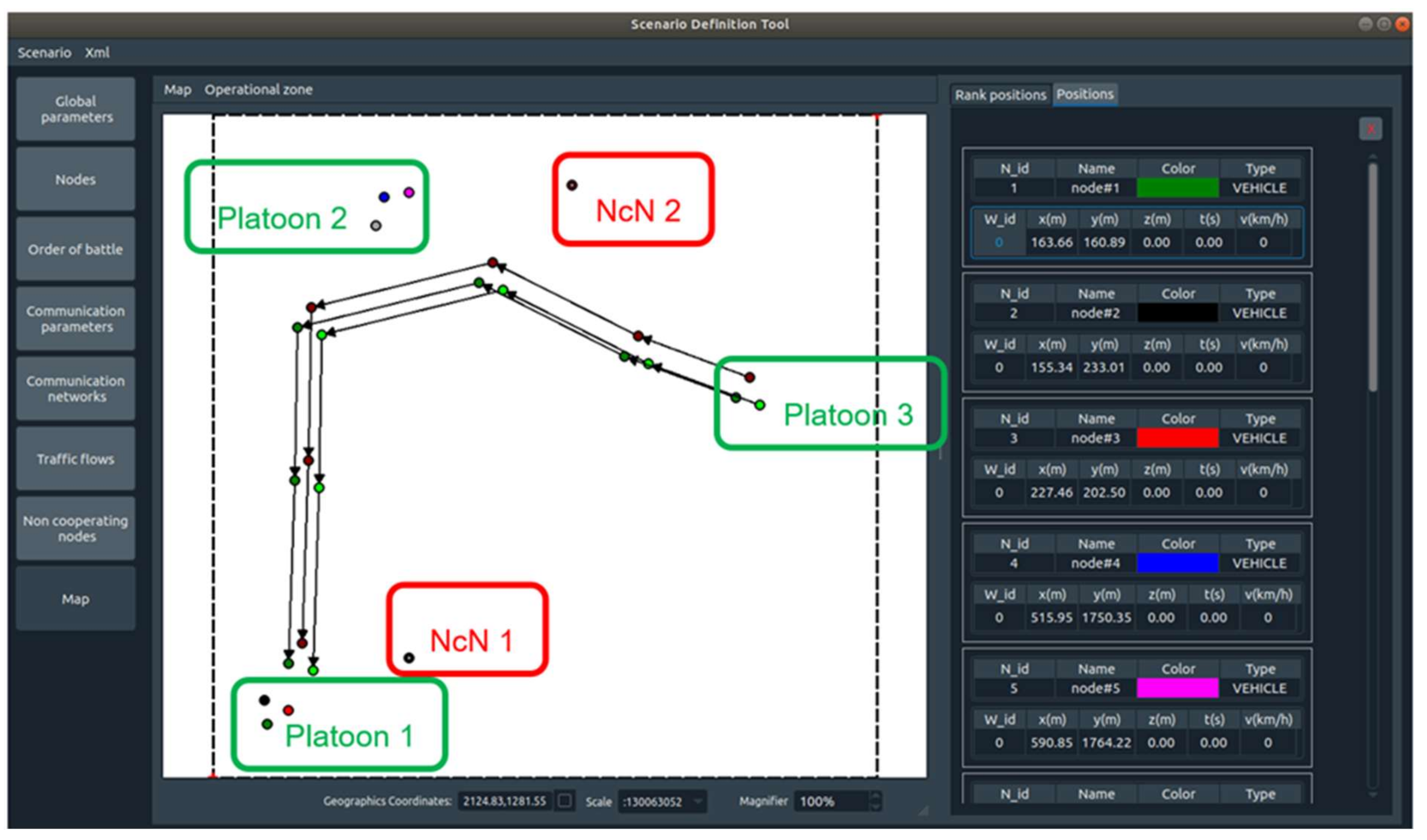
Task: Open the Xml menu
Action: 97,53
